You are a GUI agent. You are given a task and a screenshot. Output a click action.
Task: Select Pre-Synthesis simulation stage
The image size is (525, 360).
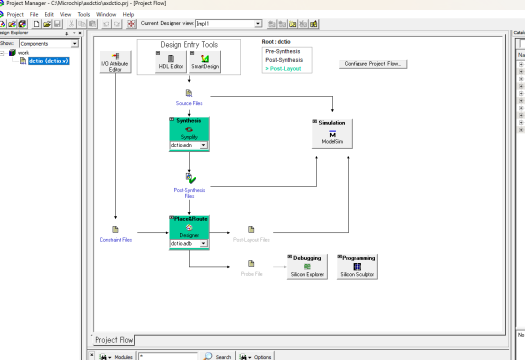coord(283,51)
